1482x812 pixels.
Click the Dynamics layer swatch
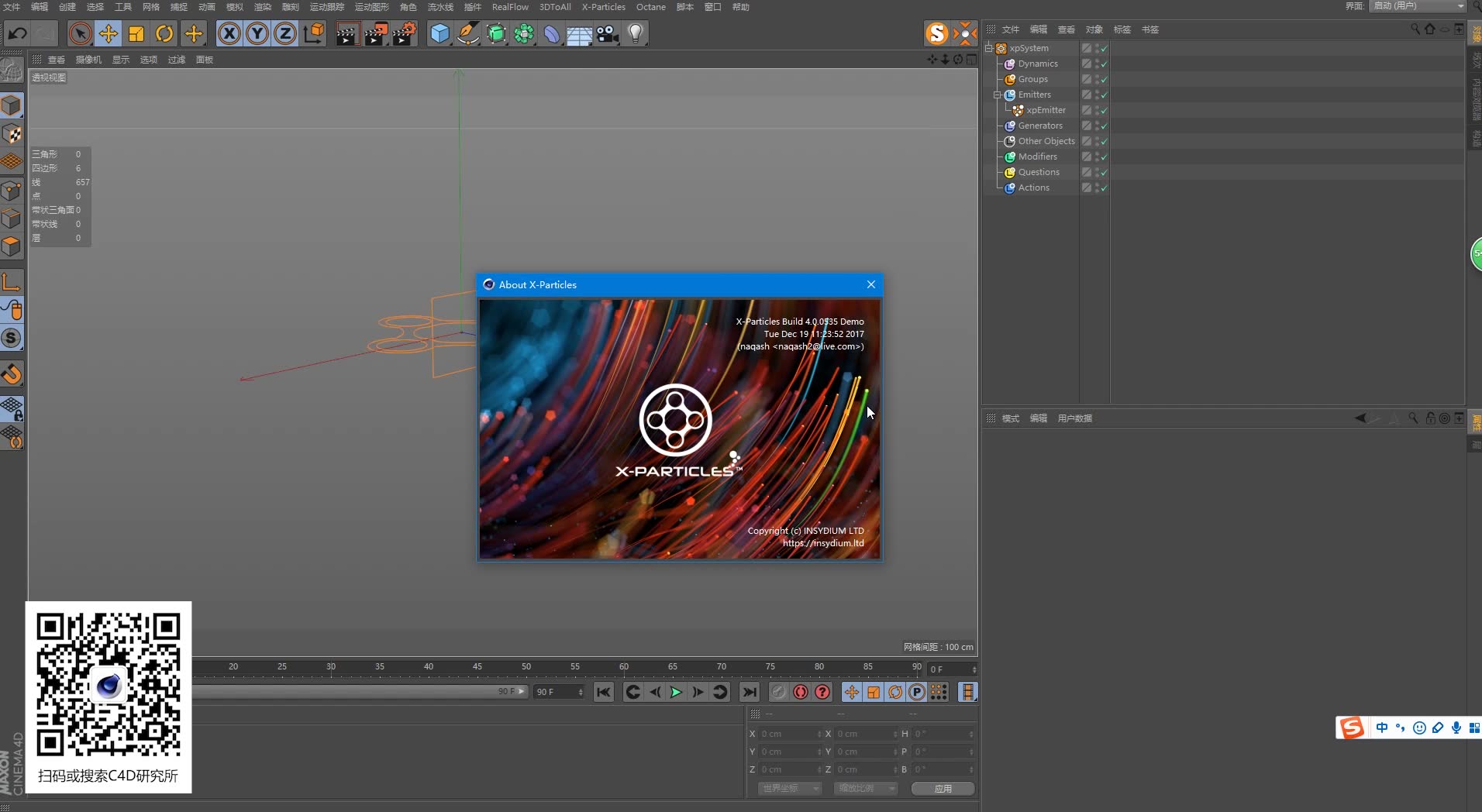pyautogui.click(x=1087, y=64)
